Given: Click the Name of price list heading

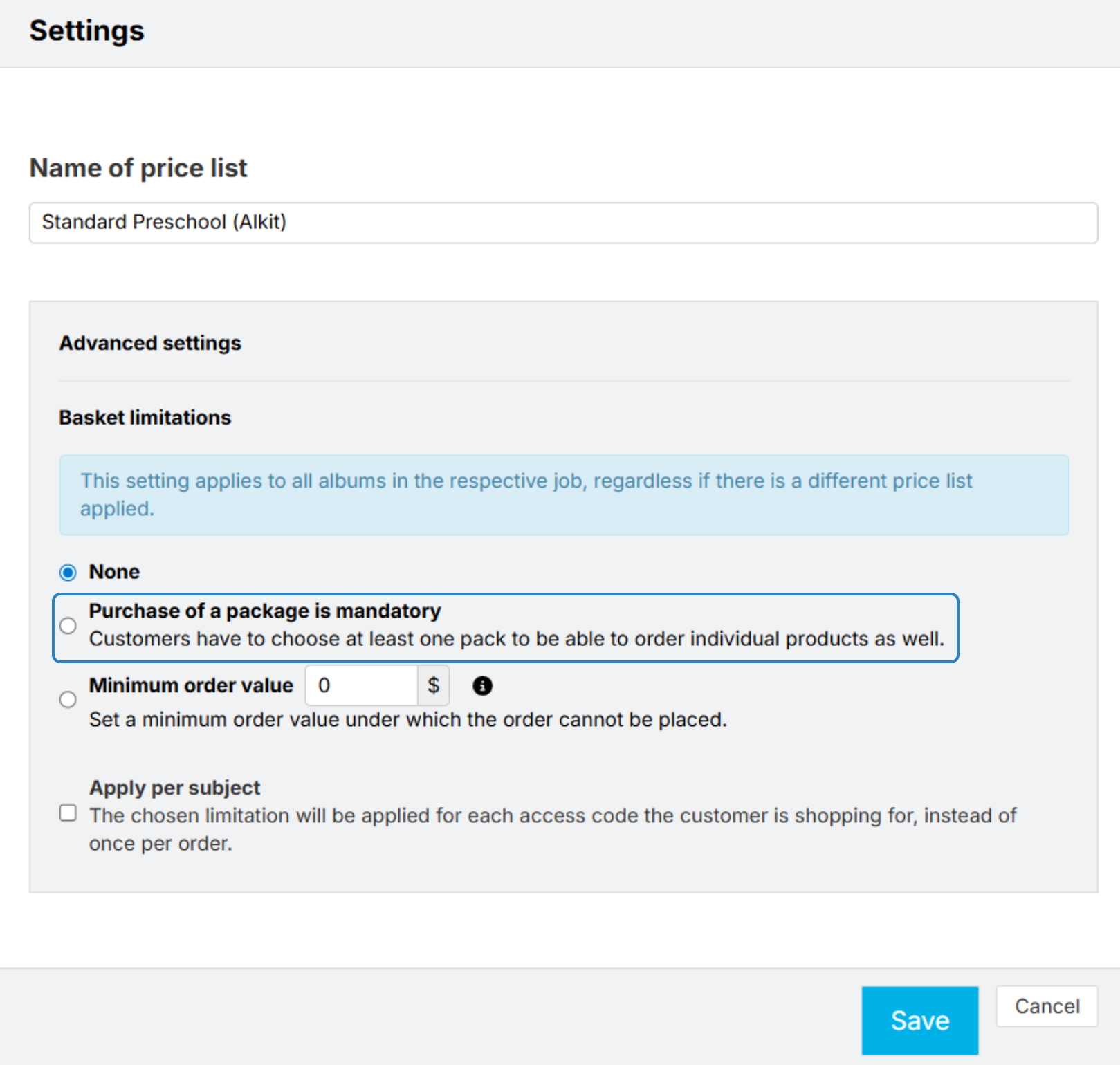Looking at the screenshot, I should pos(138,168).
